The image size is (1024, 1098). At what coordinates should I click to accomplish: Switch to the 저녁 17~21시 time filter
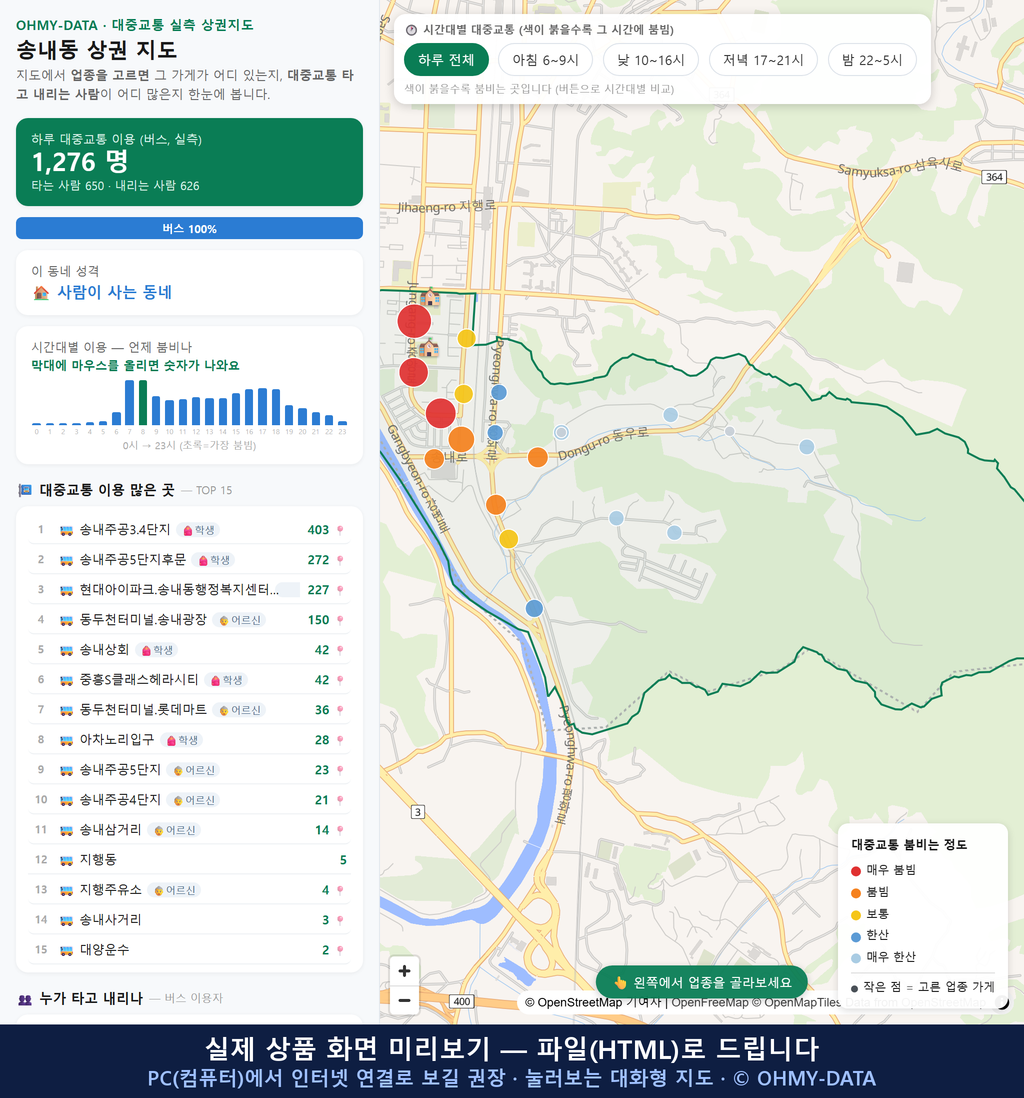tap(763, 60)
